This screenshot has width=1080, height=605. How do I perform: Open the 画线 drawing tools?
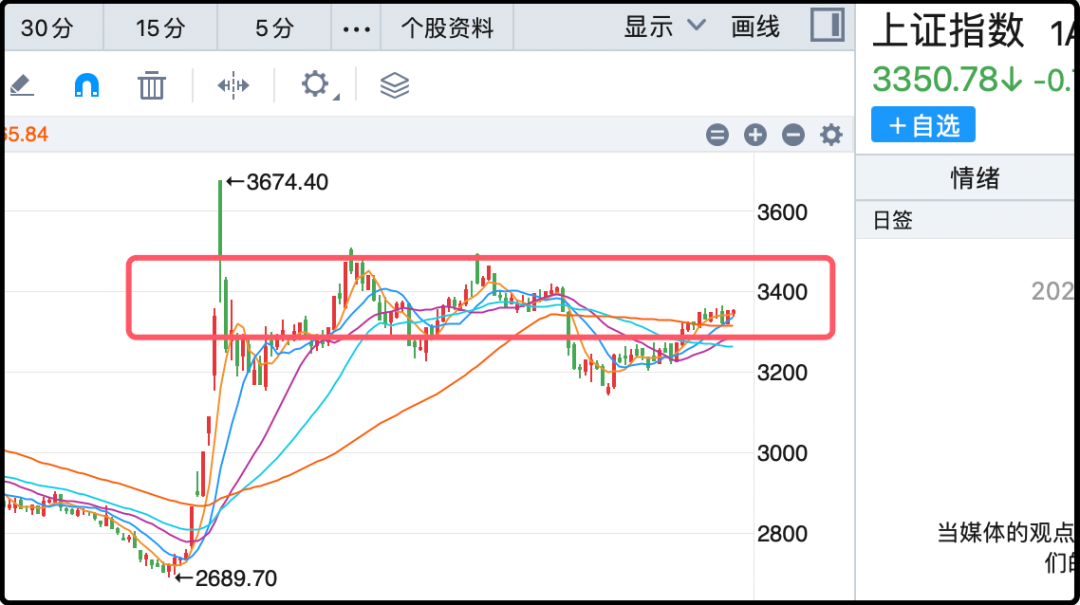(x=755, y=27)
